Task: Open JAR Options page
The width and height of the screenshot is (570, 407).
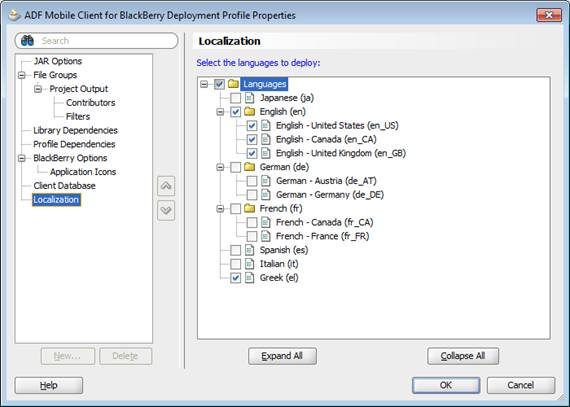Action: point(58,61)
